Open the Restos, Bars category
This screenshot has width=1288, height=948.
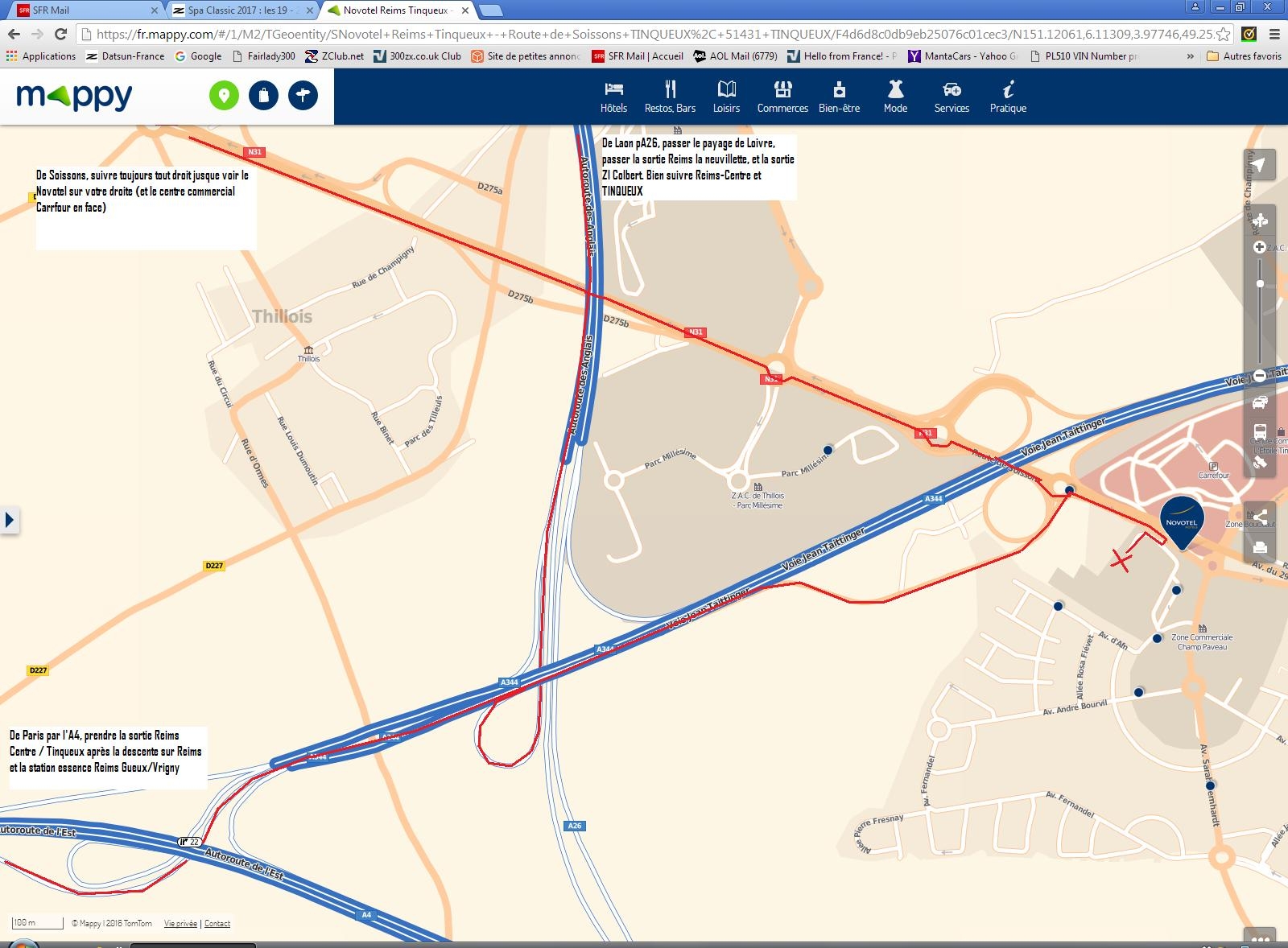[x=670, y=97]
